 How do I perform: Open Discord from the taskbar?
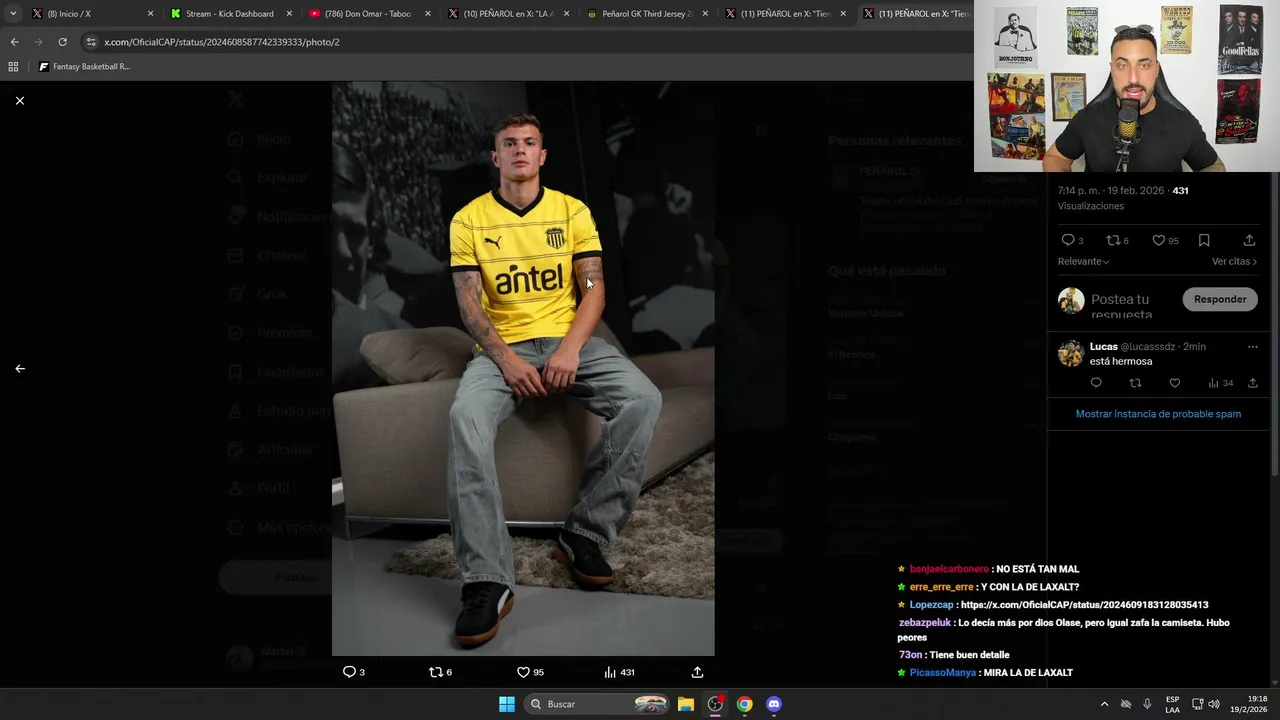point(773,704)
